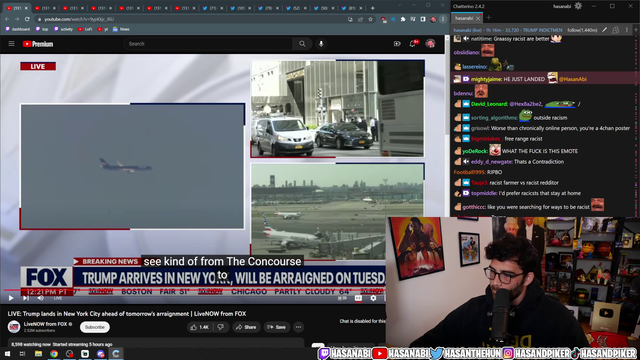This screenshot has height=360, width=640.
Task: Open File Explorer from the taskbar
Action: tap(38, 354)
